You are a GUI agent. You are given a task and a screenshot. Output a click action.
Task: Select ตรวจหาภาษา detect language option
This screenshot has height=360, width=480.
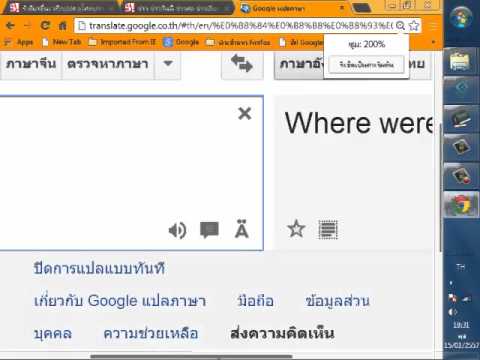pyautogui.click(x=108, y=64)
